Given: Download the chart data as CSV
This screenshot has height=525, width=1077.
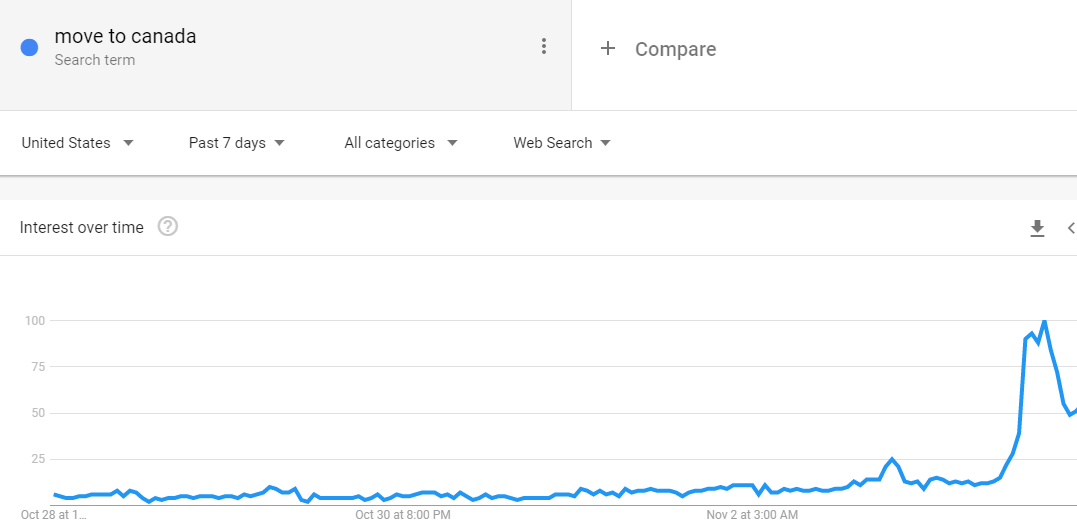Looking at the screenshot, I should click(1037, 228).
